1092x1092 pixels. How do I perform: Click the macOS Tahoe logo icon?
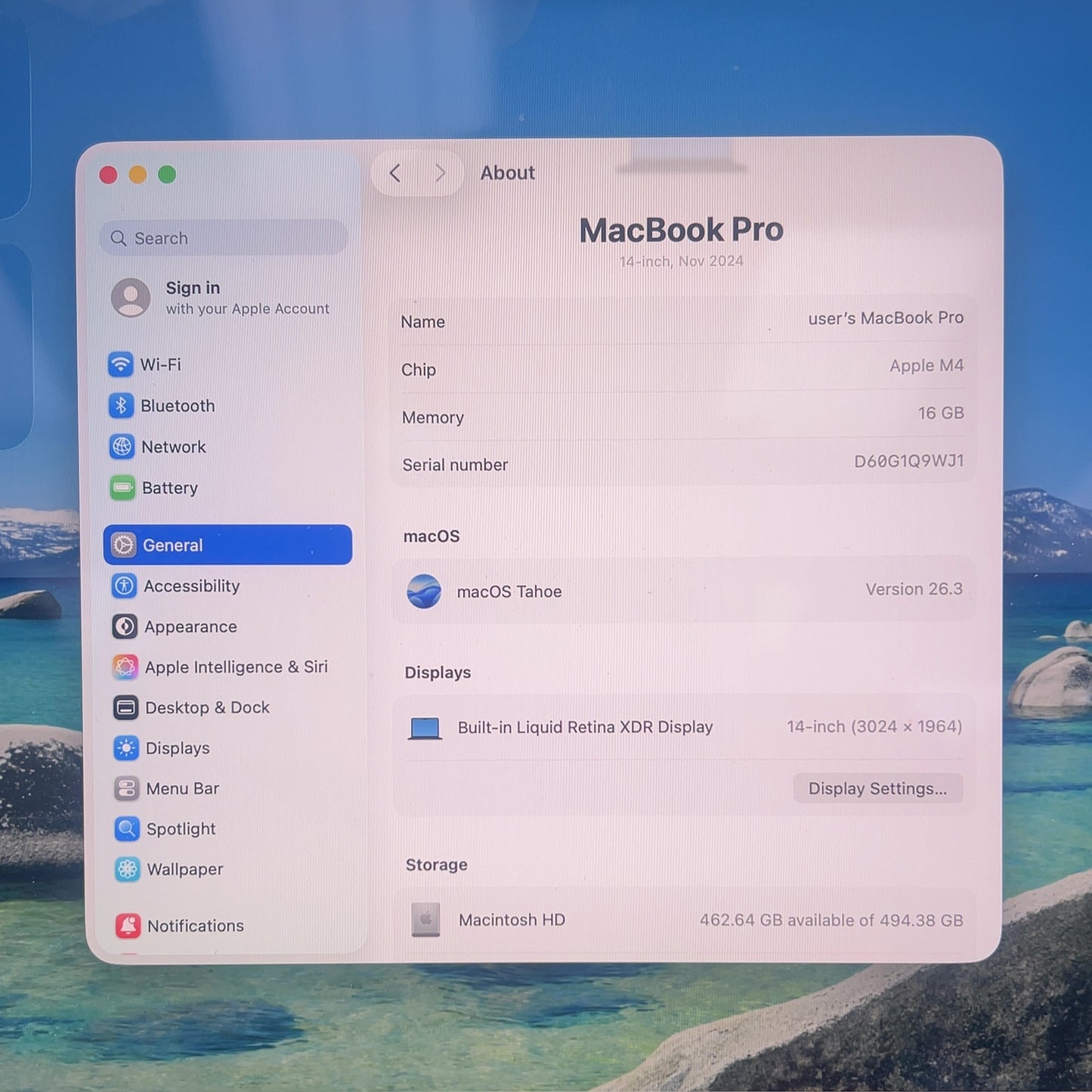(x=424, y=591)
